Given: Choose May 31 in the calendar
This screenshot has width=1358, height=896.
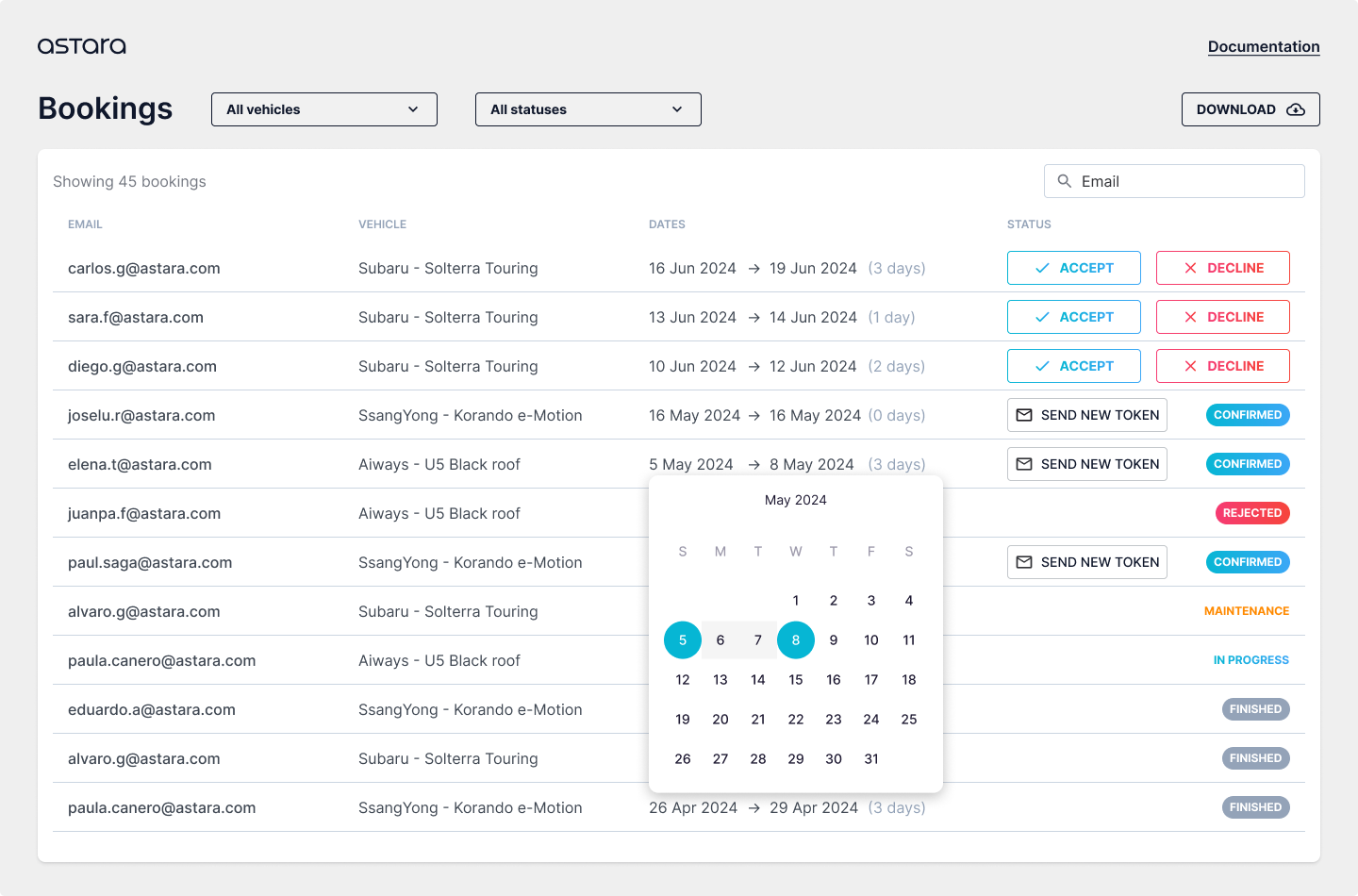Looking at the screenshot, I should (x=871, y=758).
